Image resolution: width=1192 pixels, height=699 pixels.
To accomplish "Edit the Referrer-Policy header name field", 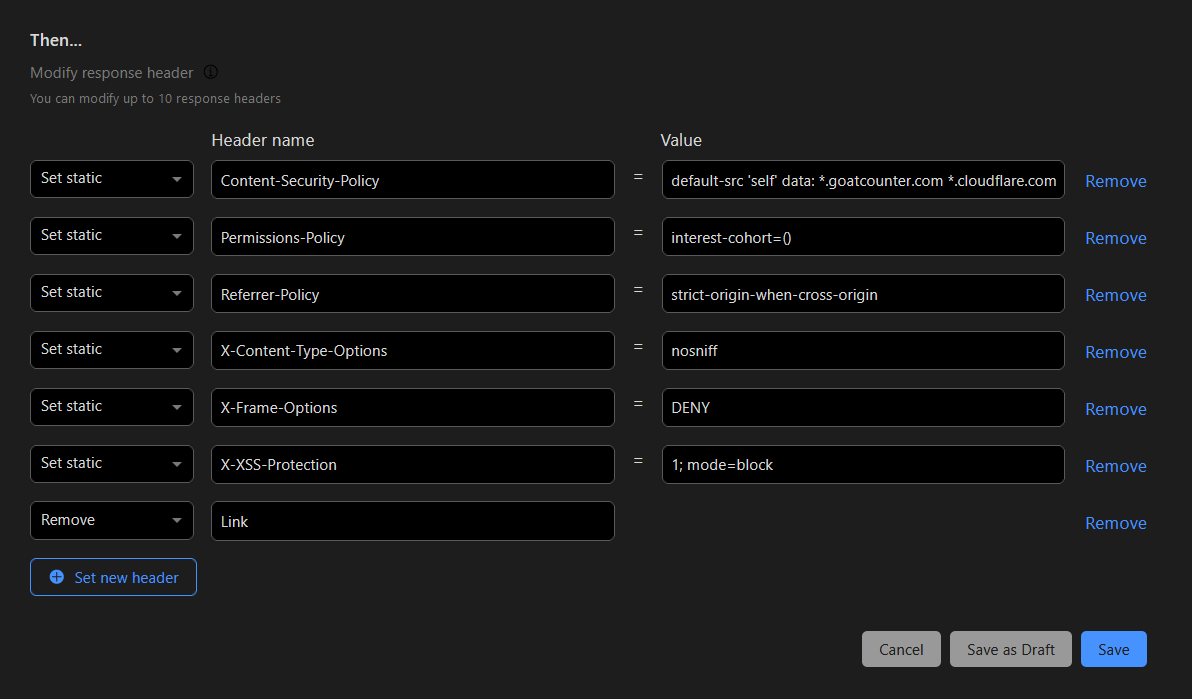I will click(x=413, y=294).
